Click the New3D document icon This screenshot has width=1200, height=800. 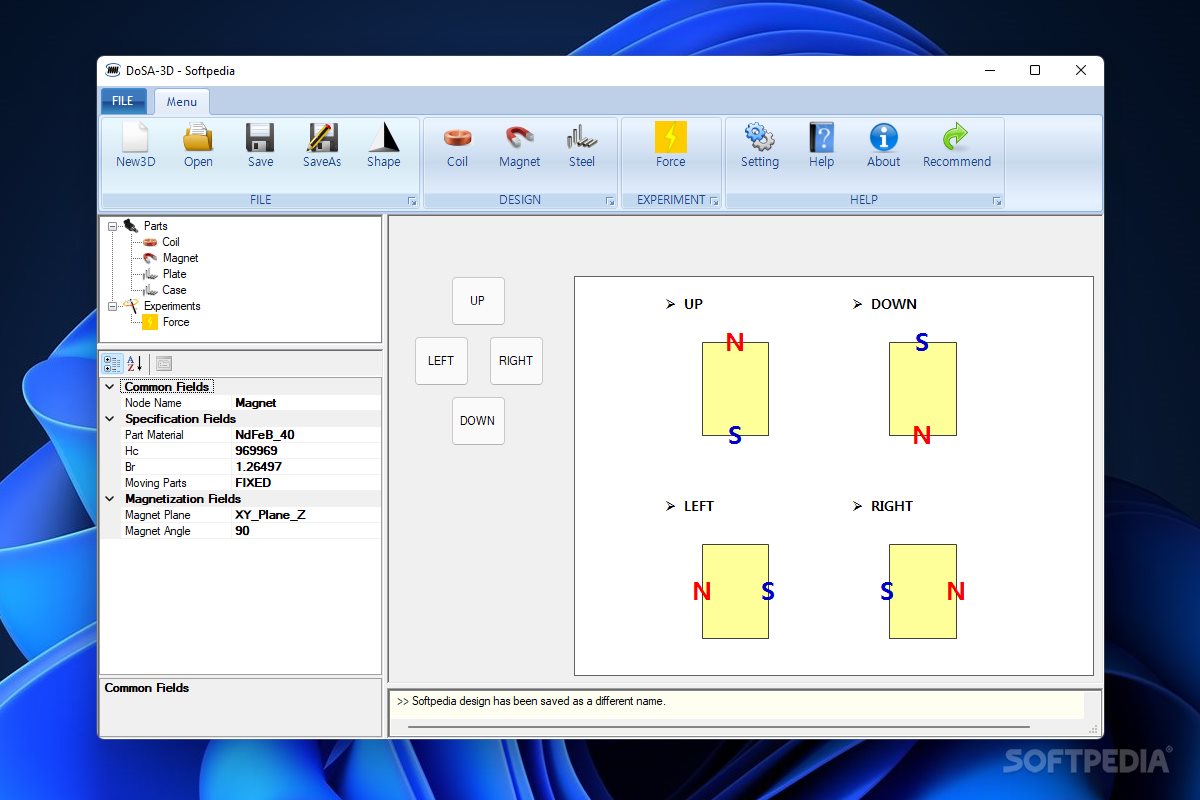[x=135, y=138]
